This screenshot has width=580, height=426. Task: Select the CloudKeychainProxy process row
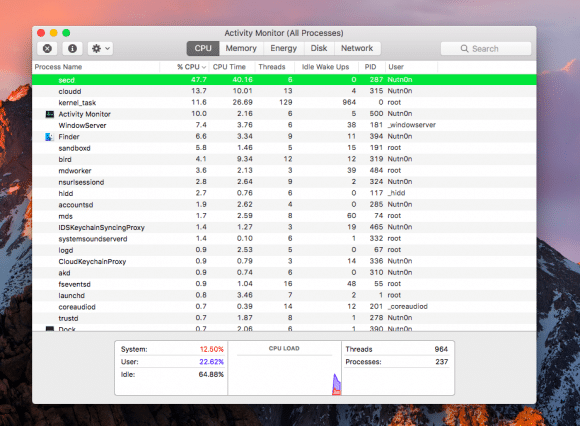tap(284, 261)
